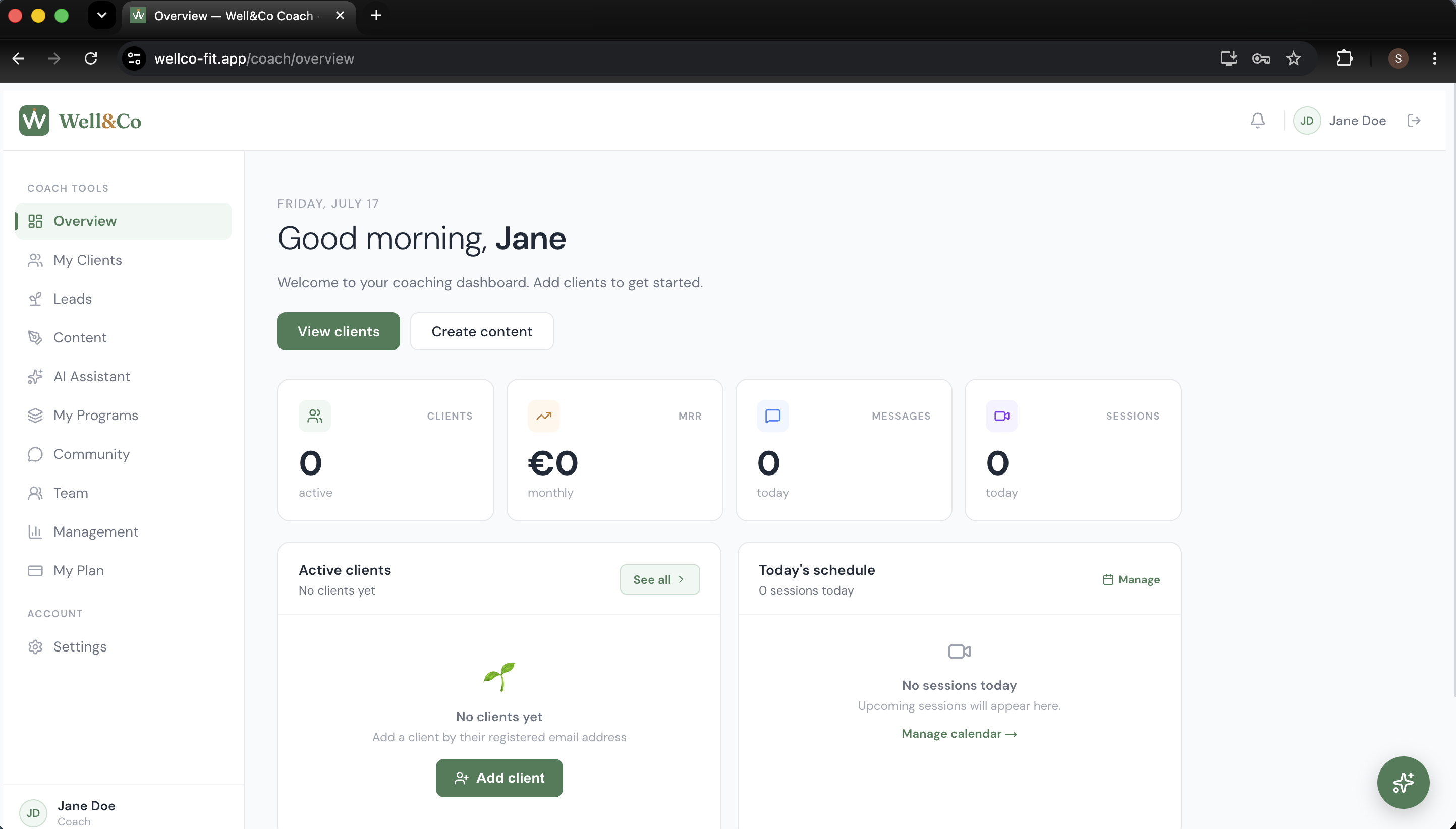Open the floating AI sparkle assistant button
The width and height of the screenshot is (1456, 829).
1403,782
